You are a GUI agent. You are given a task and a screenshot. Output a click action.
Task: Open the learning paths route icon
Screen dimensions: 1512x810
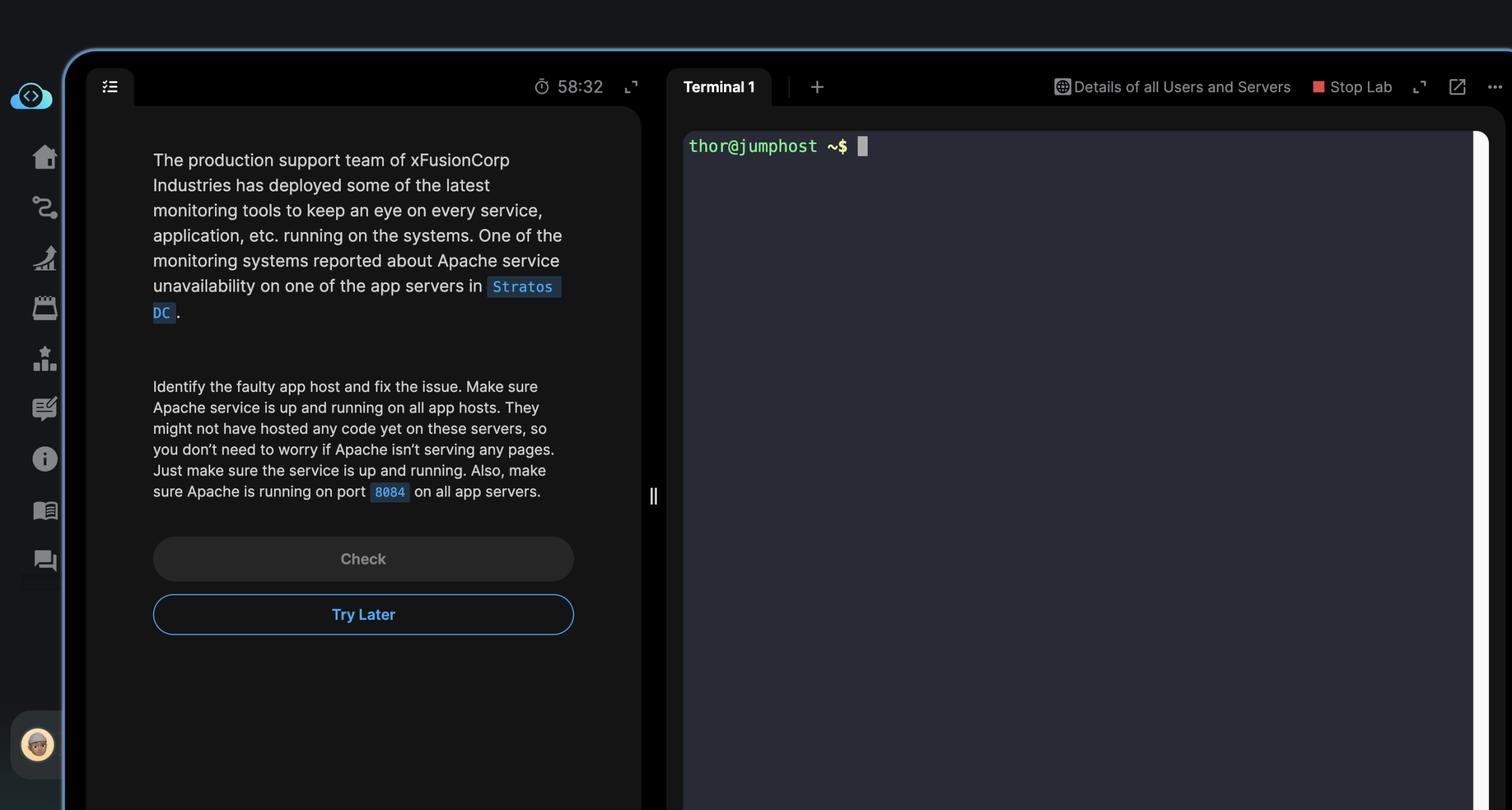point(45,207)
